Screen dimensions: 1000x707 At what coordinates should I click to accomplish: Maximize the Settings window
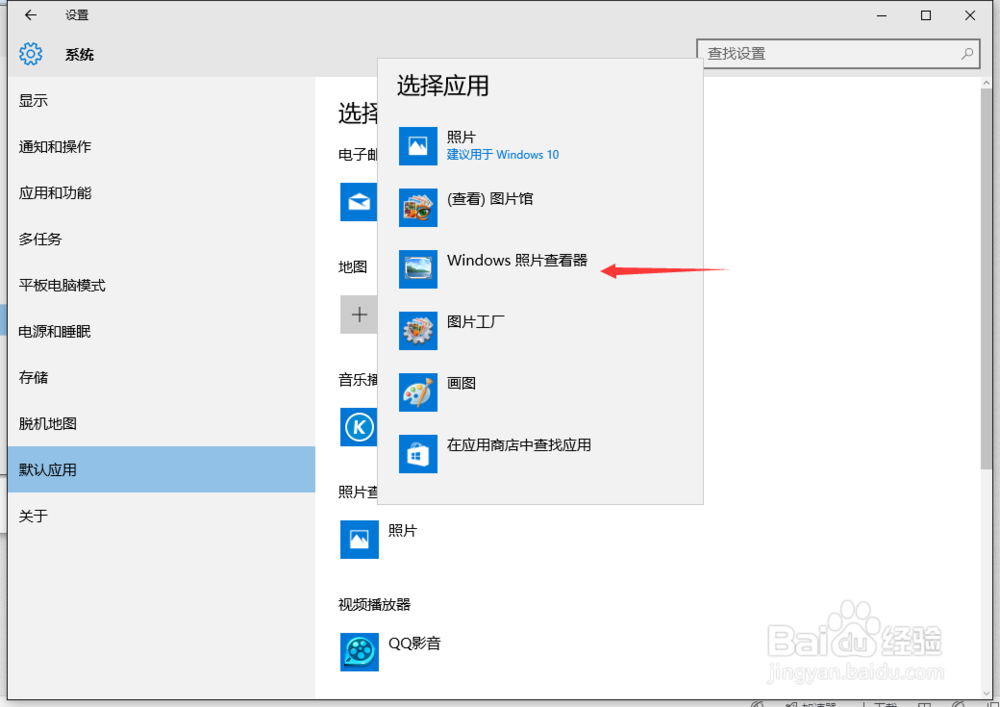point(926,15)
